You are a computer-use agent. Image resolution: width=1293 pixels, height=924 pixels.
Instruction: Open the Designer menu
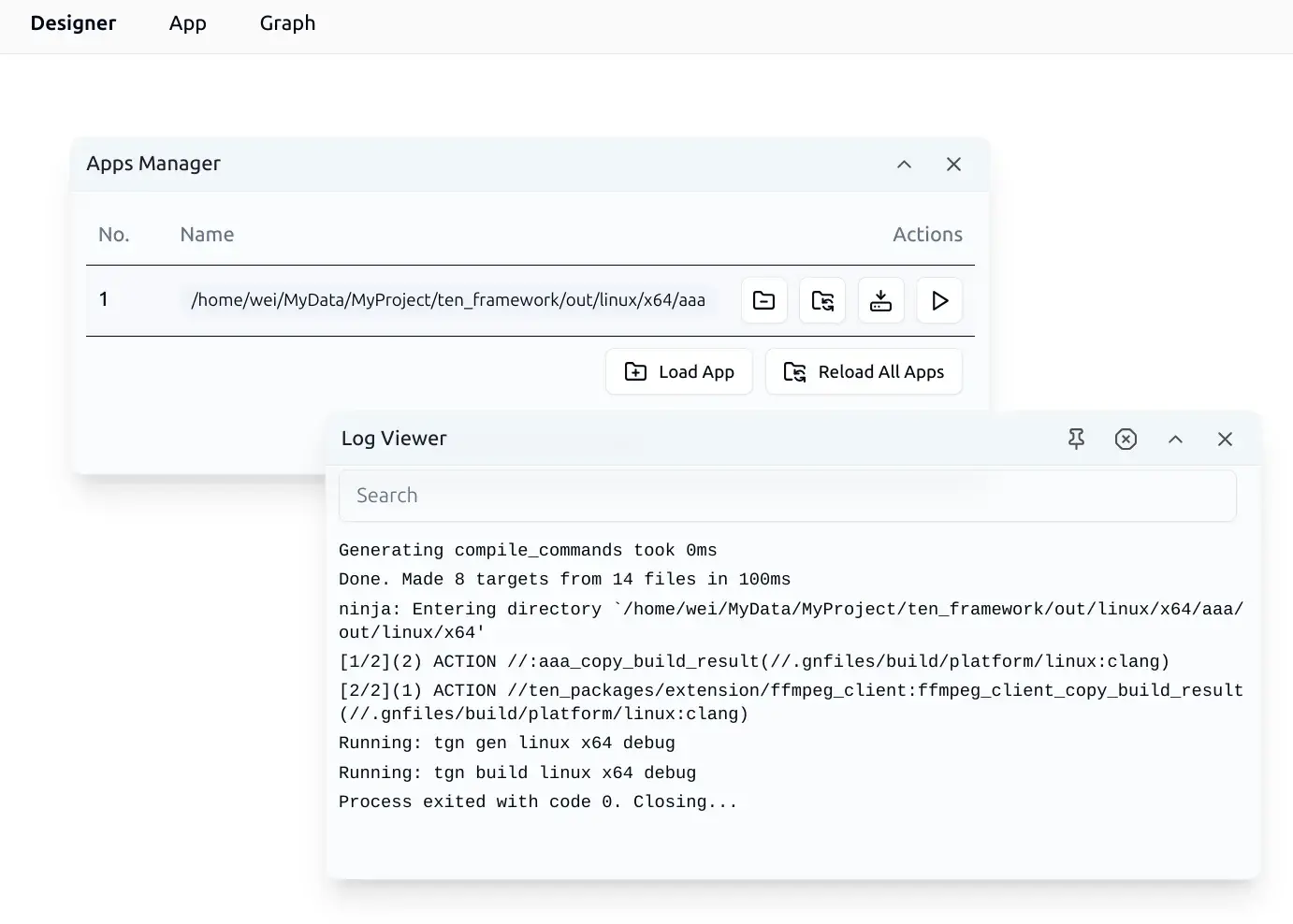73,22
